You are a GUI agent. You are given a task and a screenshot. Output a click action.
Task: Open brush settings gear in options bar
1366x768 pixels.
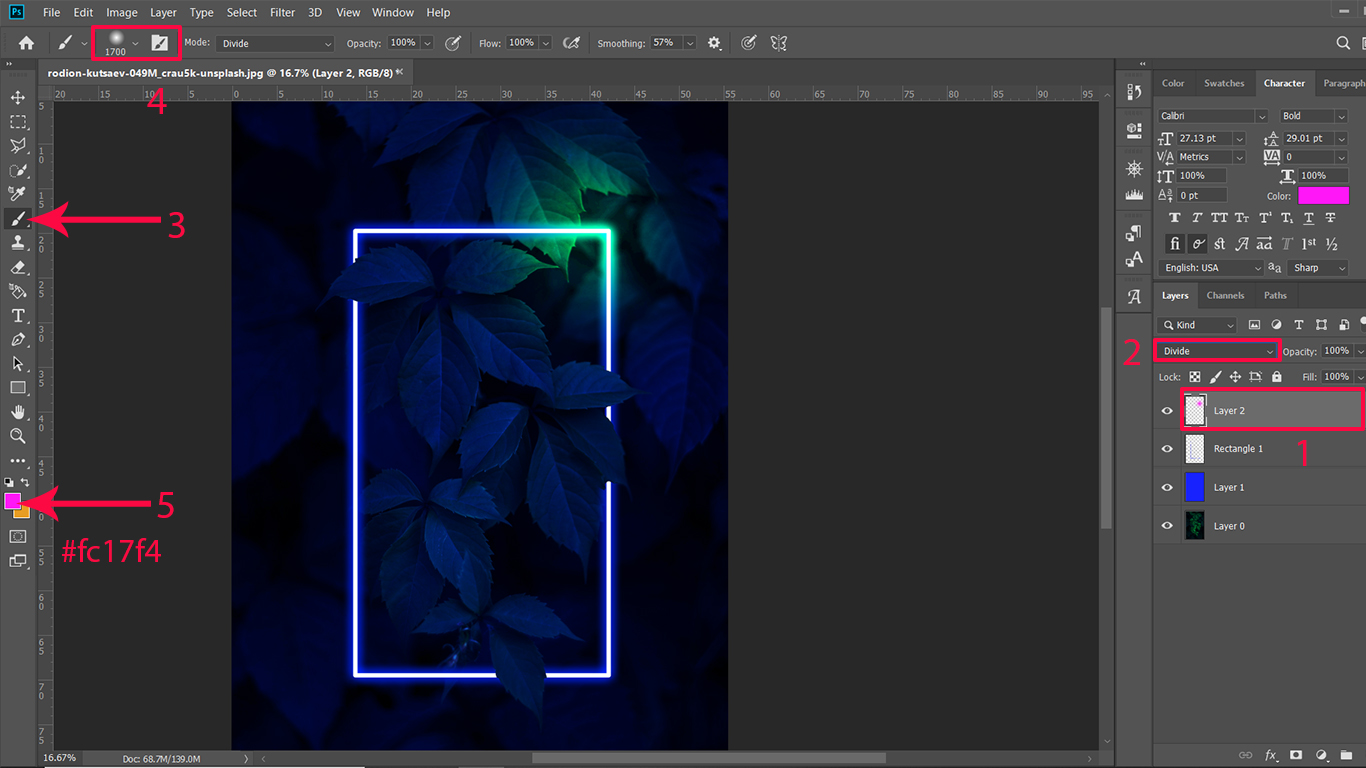pos(714,43)
